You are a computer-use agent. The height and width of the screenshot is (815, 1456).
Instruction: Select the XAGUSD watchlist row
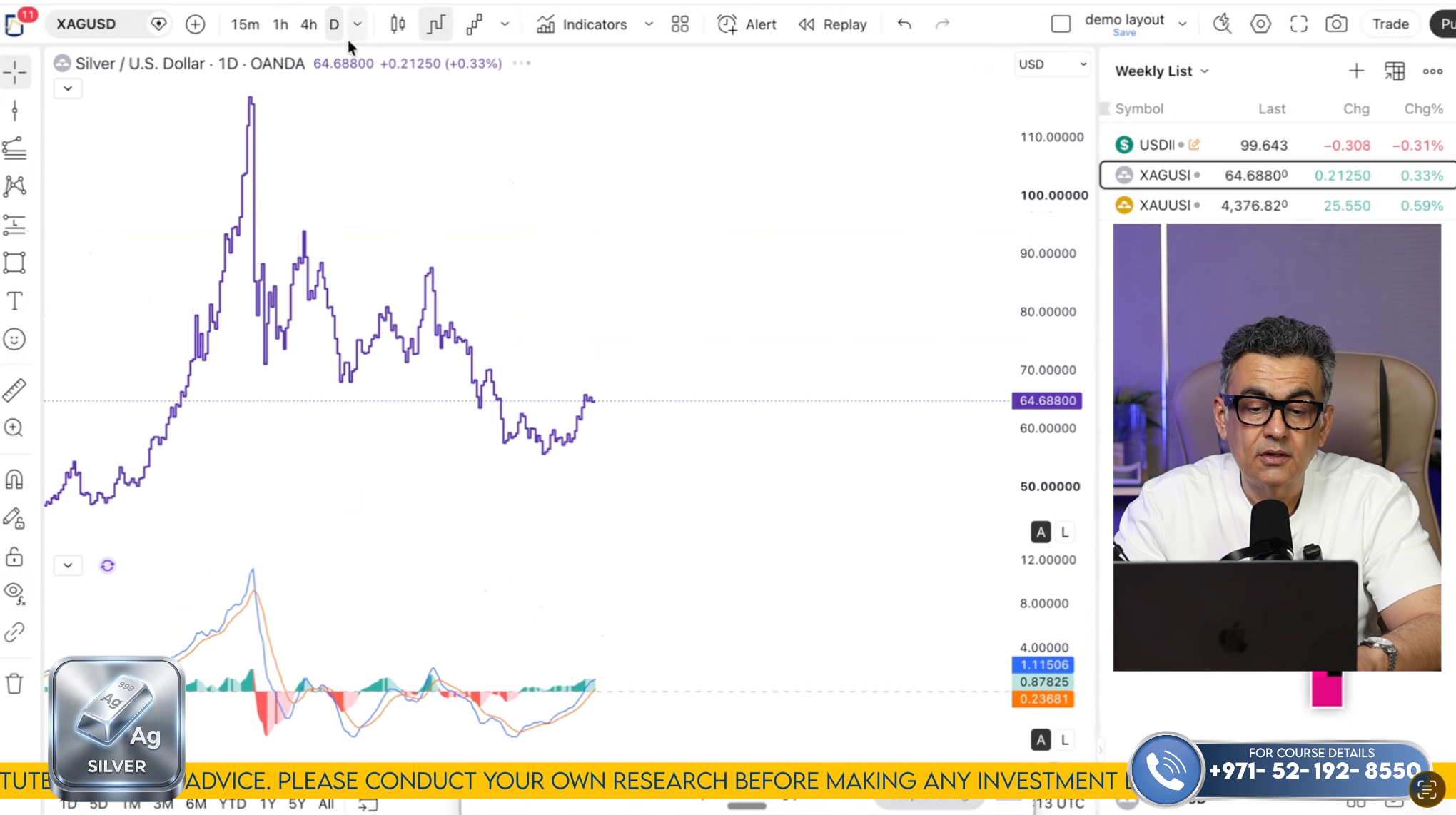(x=1278, y=176)
